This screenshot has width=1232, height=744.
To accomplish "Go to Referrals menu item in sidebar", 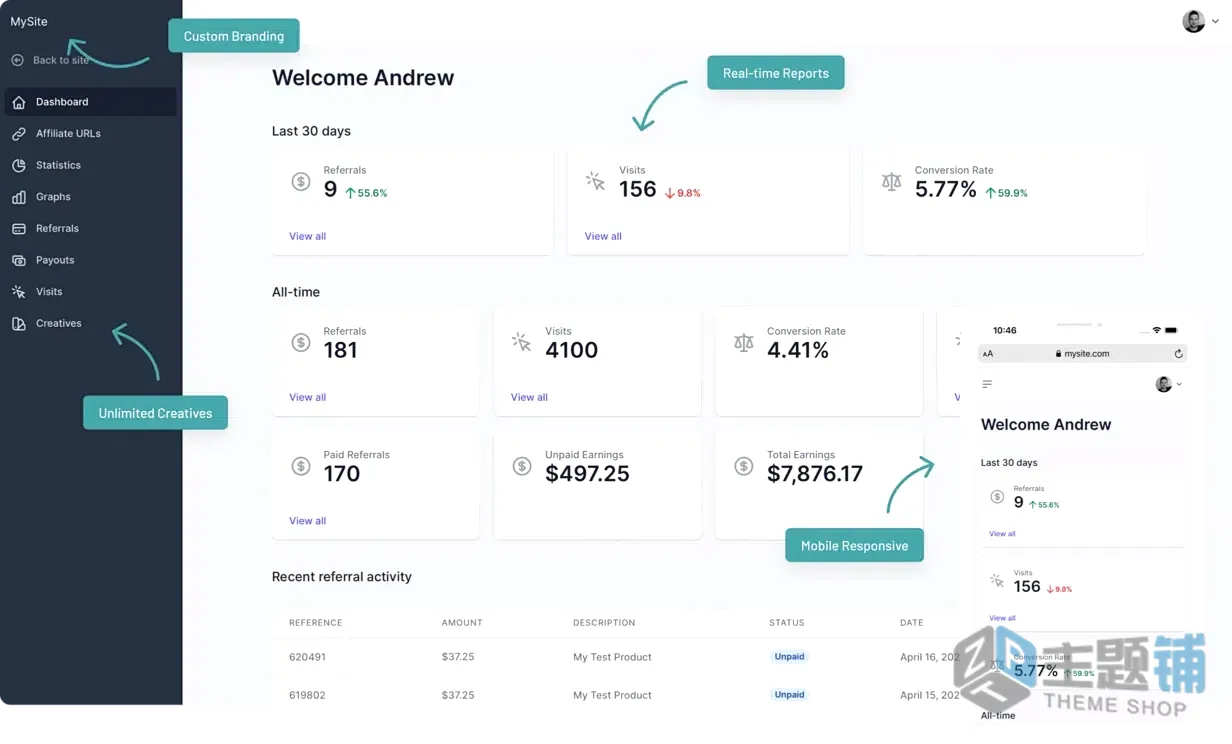I will pyautogui.click(x=91, y=229).
